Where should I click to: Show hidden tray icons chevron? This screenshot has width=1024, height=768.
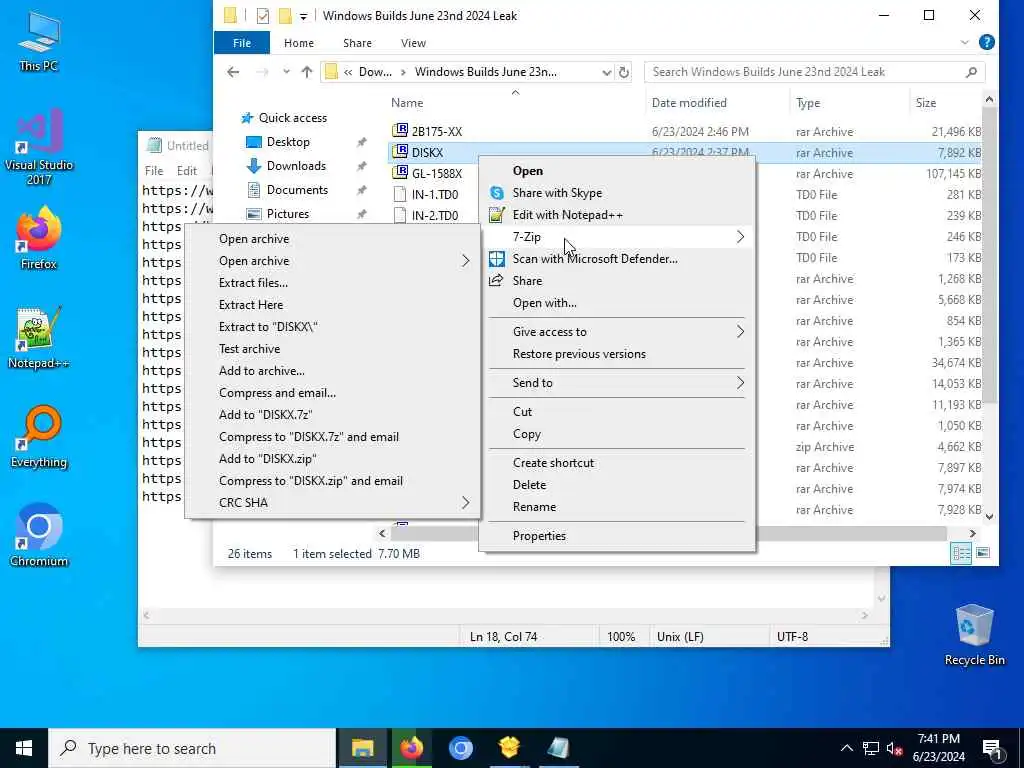click(x=846, y=748)
